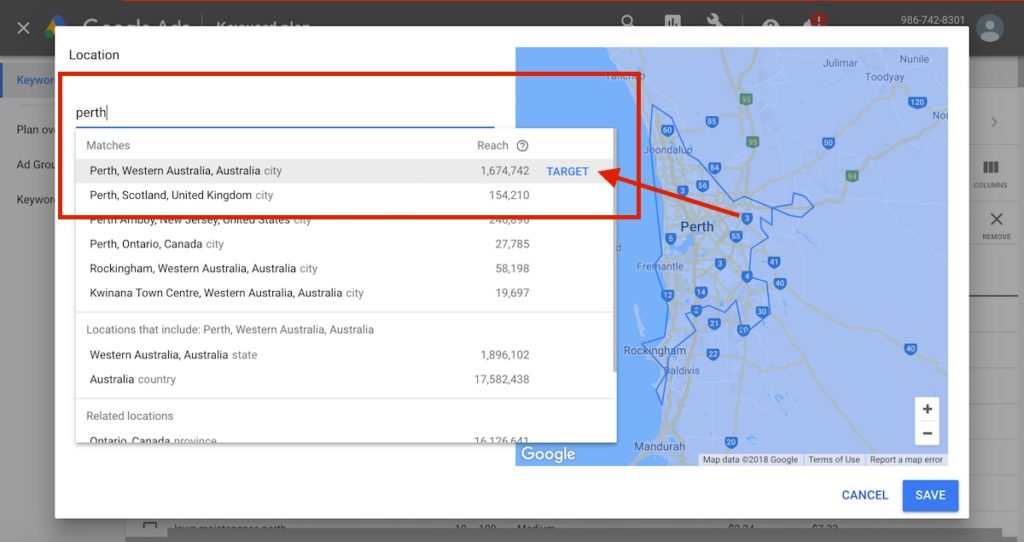Open the reports bar chart icon
1024x542 pixels.
[673, 22]
